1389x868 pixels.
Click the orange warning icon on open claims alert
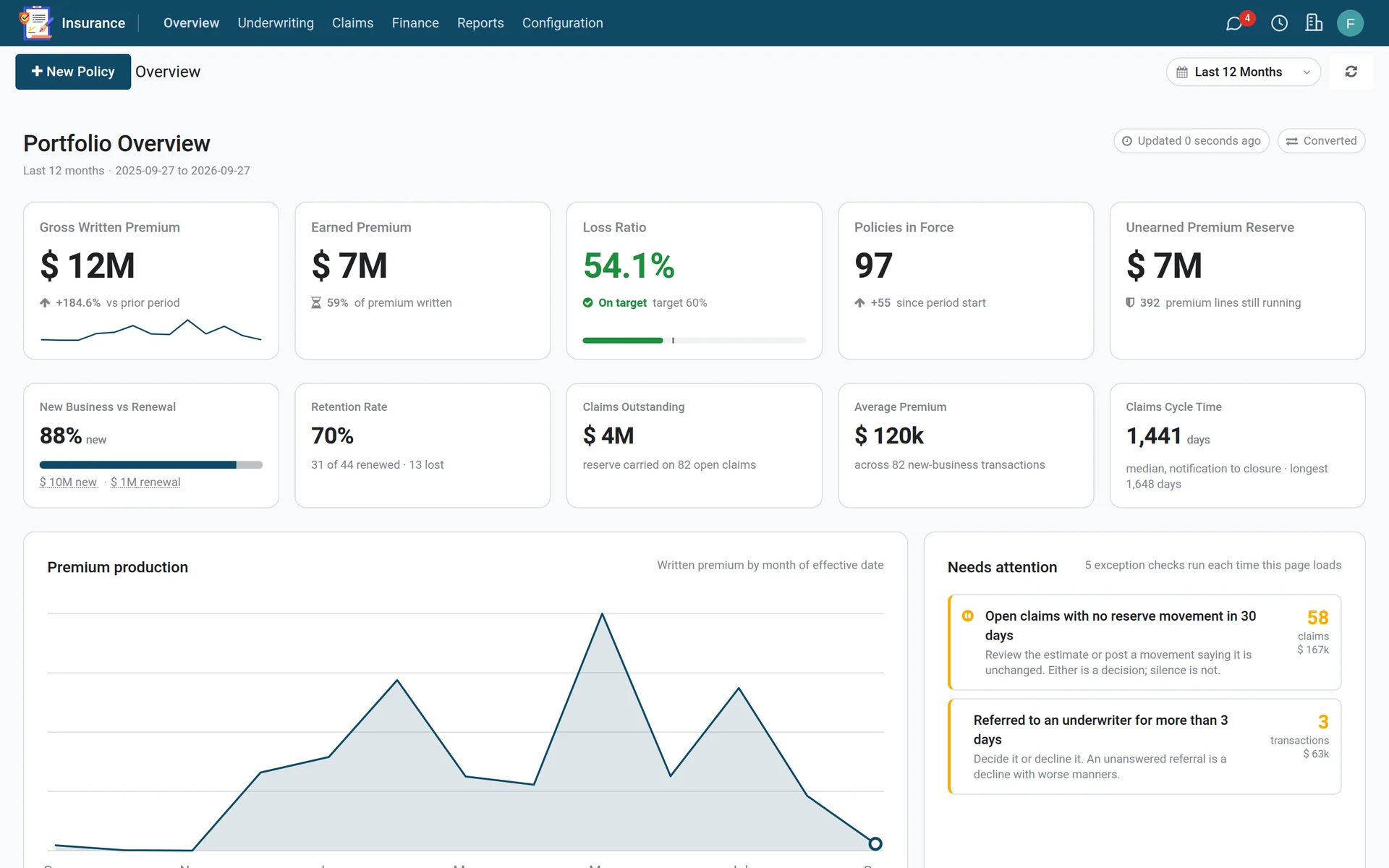point(967,616)
